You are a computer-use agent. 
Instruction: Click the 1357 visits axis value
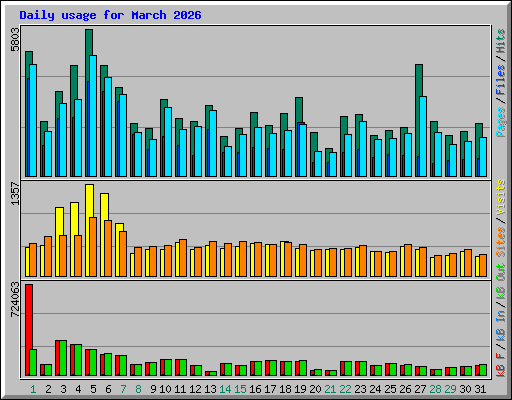[15, 193]
